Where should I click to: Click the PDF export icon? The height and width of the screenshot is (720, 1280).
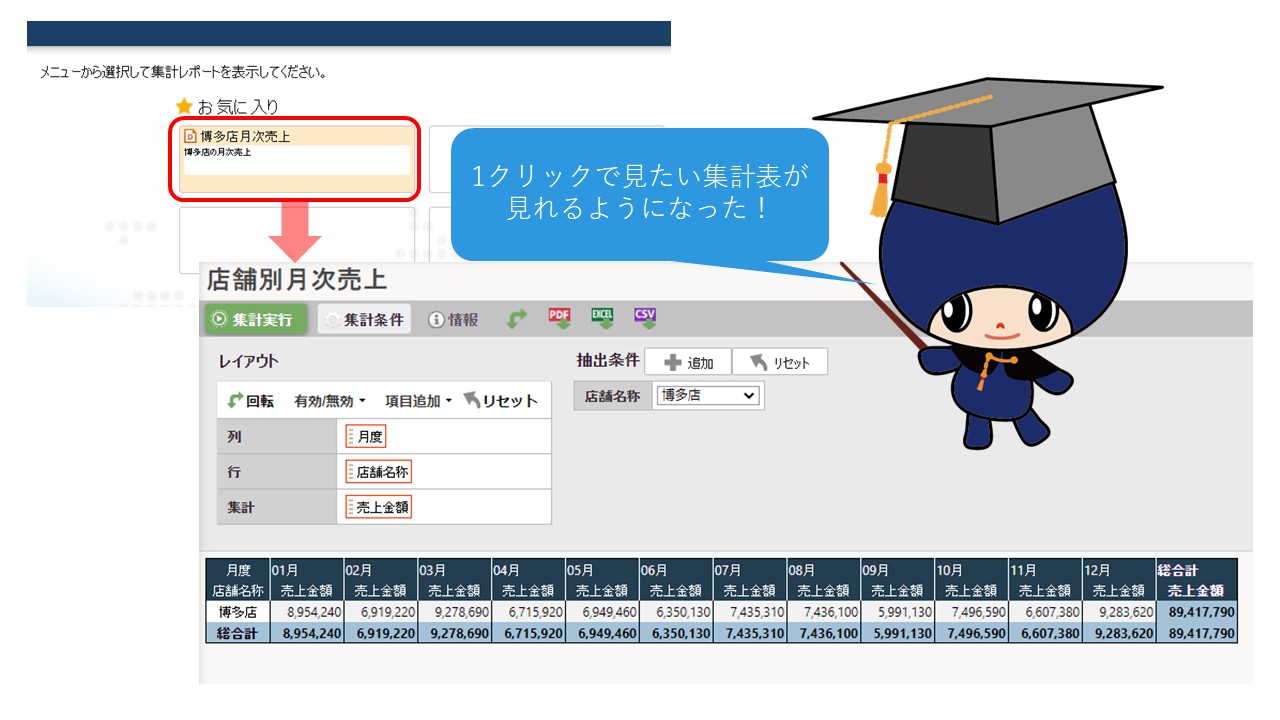559,318
